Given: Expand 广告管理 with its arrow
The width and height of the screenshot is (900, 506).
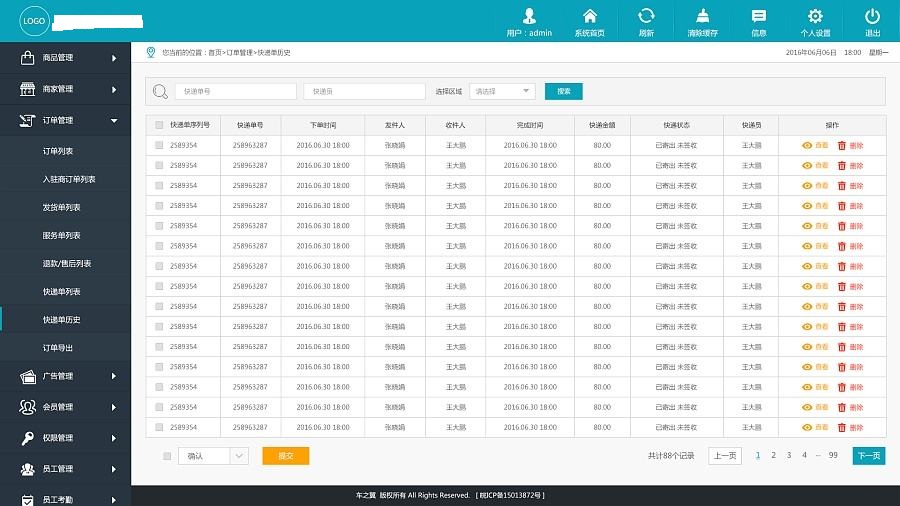Looking at the screenshot, I should (x=114, y=376).
